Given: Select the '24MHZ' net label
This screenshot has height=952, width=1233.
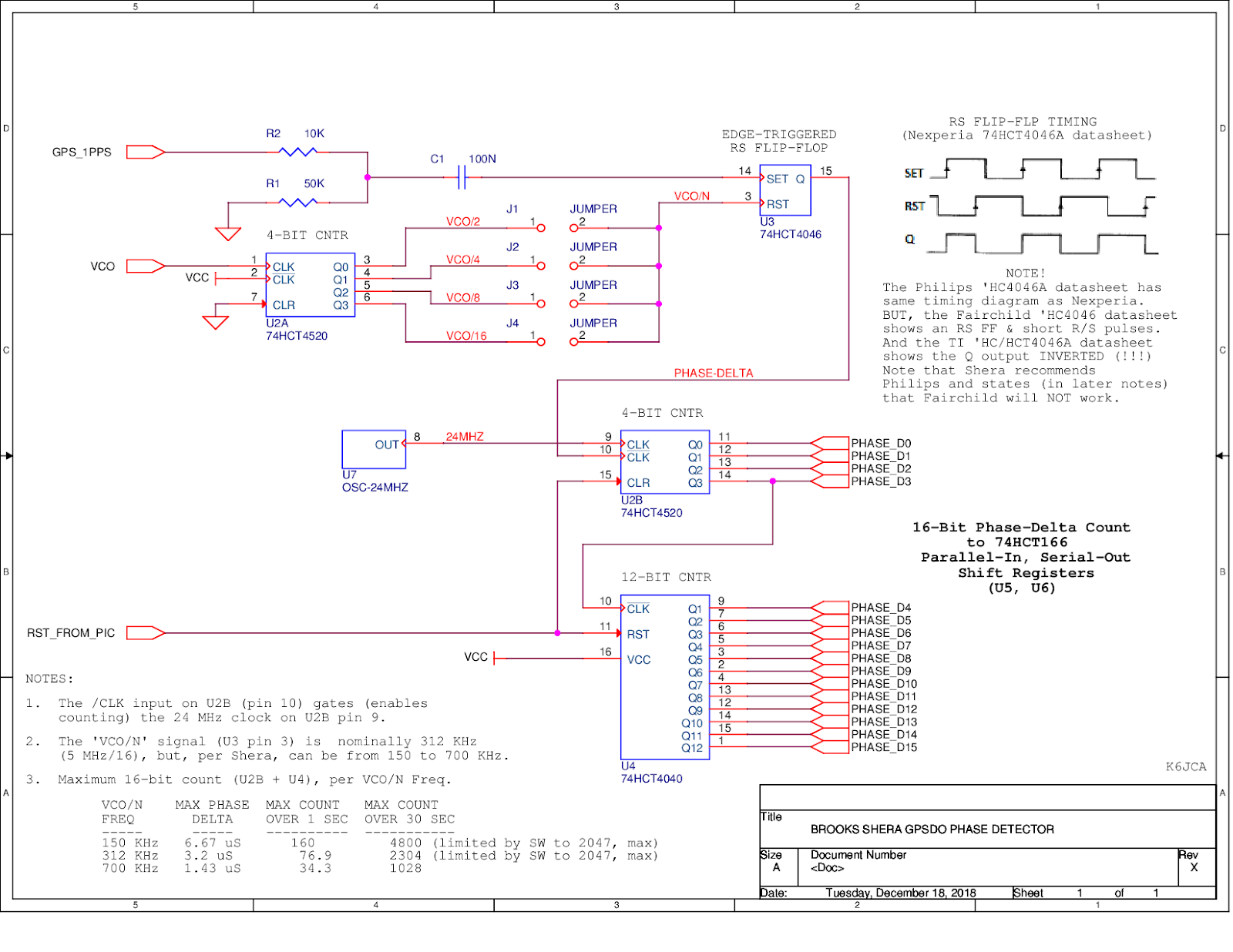Looking at the screenshot, I should pyautogui.click(x=465, y=437).
